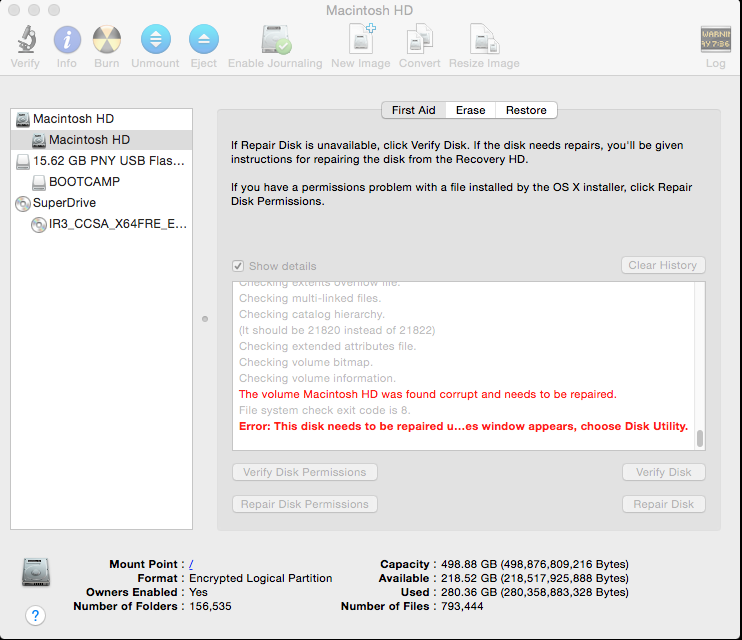Click the Format value Encrypted Logical Partition
This screenshot has width=742, height=640.
click(x=261, y=578)
